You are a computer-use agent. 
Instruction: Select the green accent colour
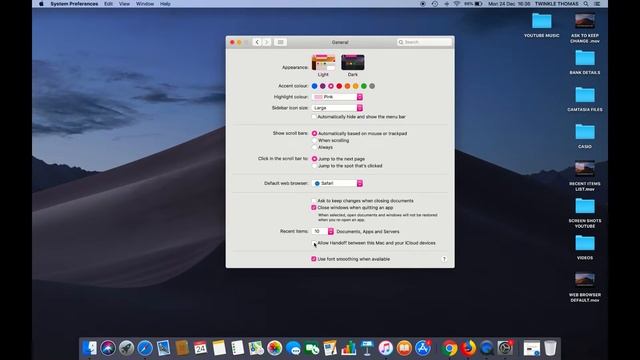tap(364, 86)
